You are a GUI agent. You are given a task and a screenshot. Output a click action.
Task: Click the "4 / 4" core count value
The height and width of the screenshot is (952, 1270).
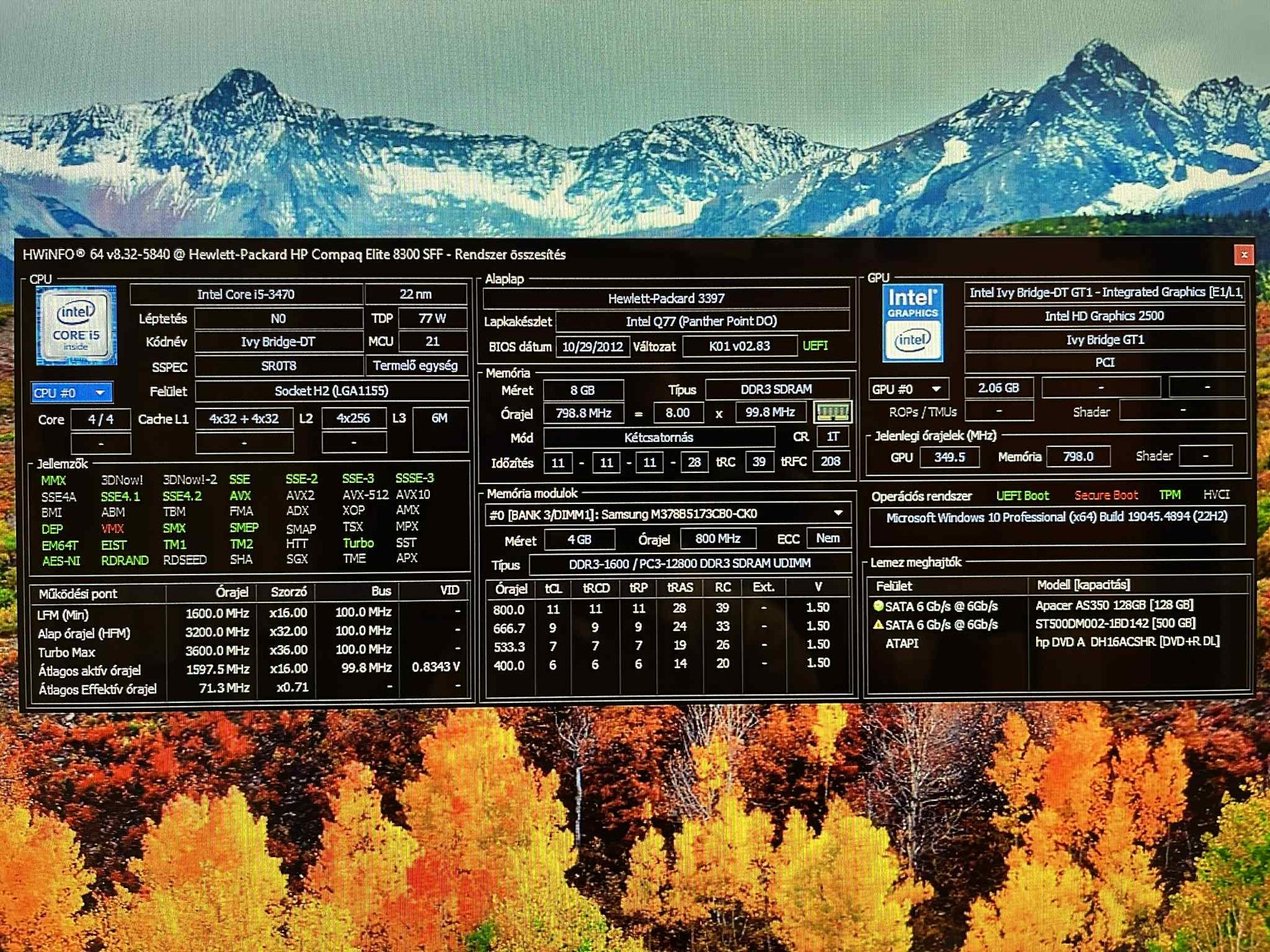click(x=100, y=419)
